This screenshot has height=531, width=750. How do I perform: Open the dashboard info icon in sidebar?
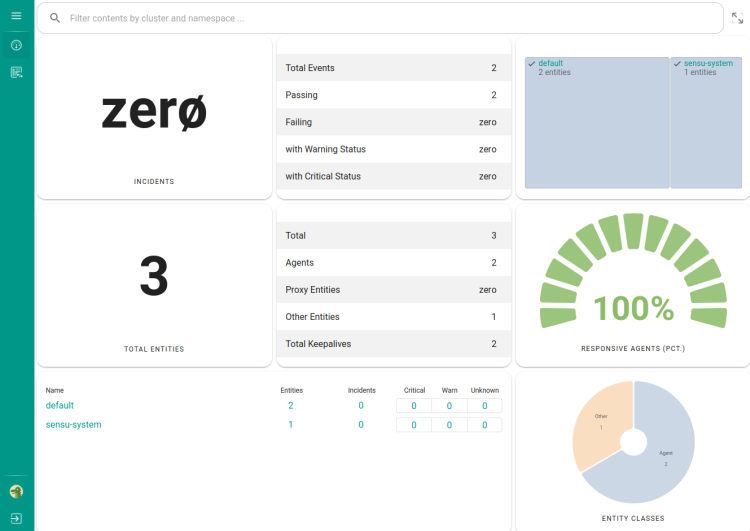tap(16, 45)
